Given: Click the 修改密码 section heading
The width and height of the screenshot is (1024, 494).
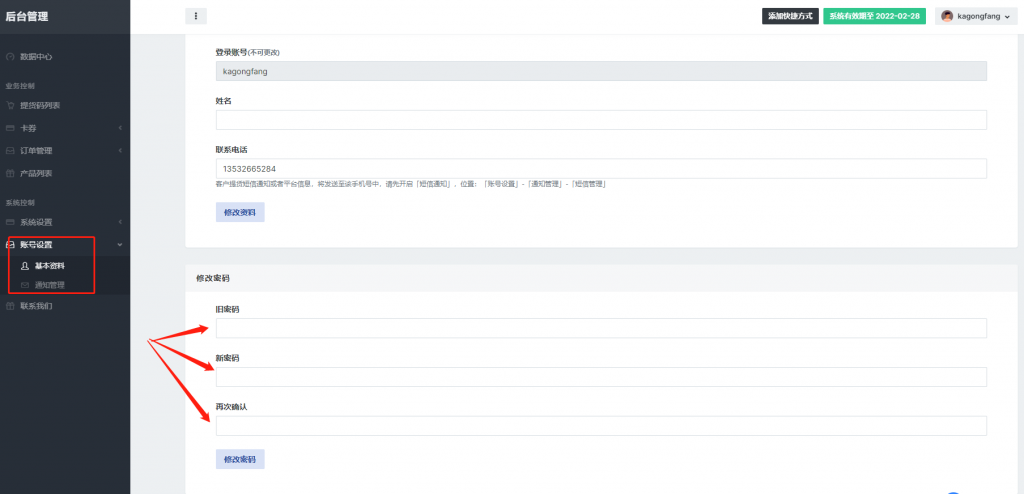Looking at the screenshot, I should coord(212,278).
